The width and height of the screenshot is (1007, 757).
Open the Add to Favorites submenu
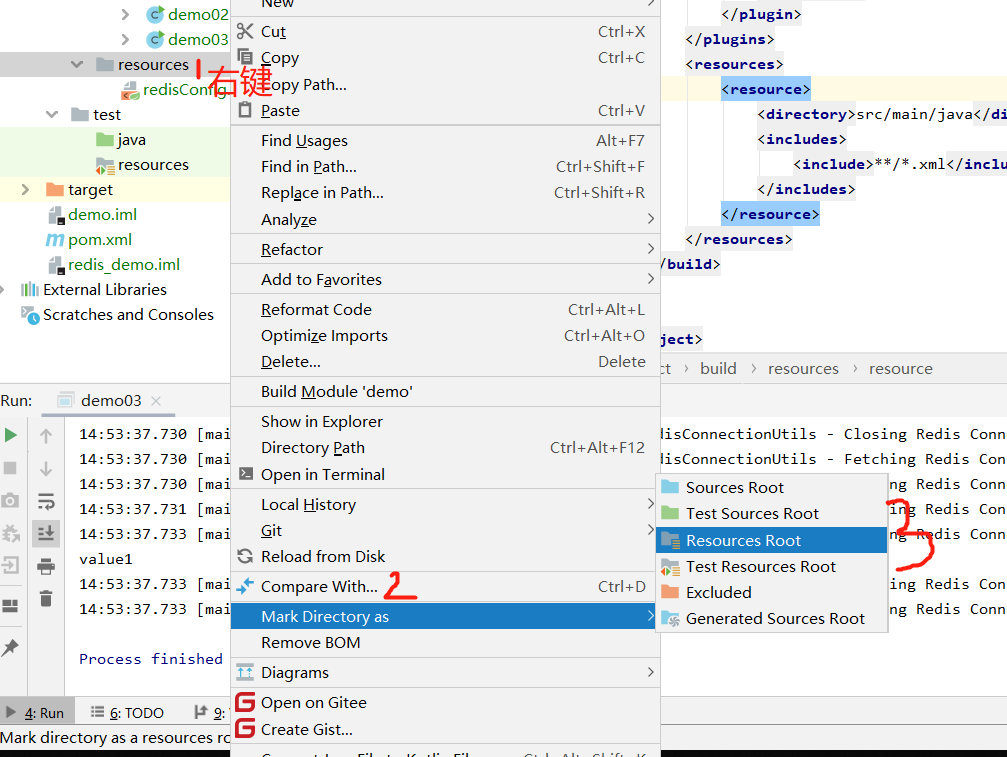(x=445, y=279)
